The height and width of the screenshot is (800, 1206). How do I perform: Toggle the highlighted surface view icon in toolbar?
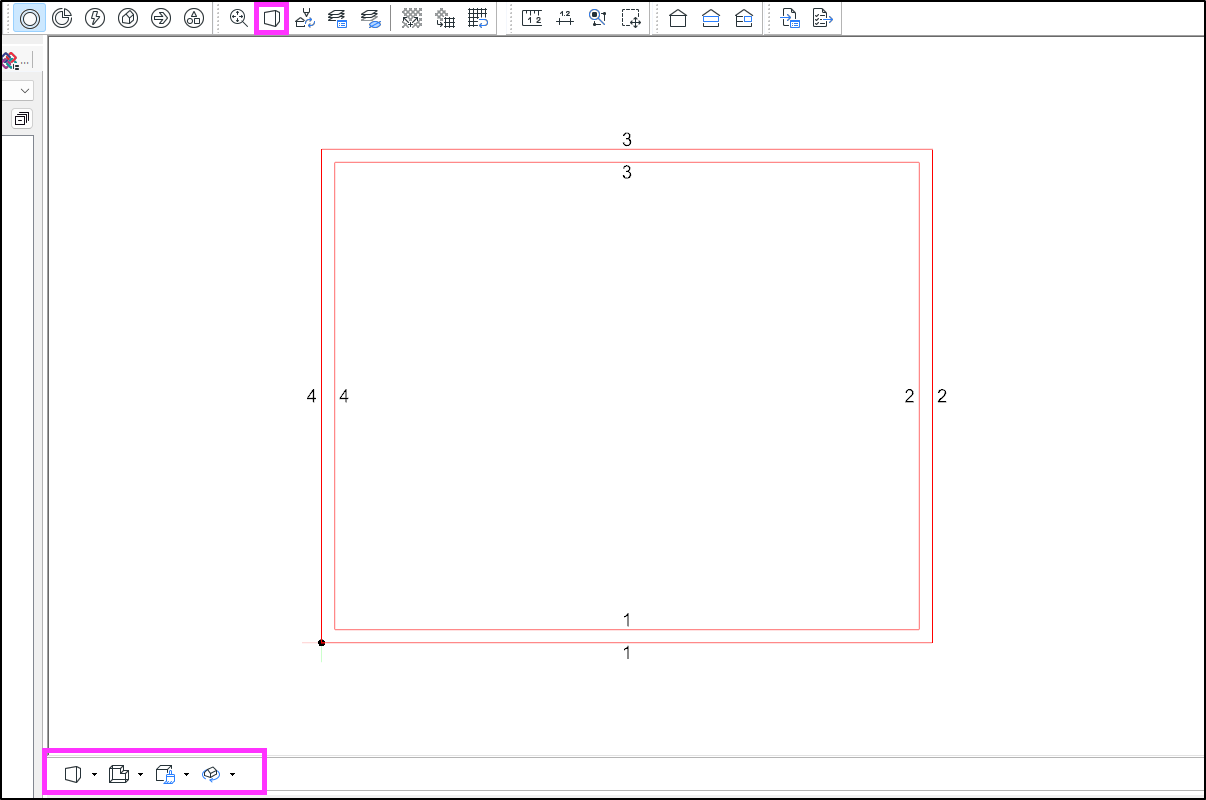click(271, 18)
